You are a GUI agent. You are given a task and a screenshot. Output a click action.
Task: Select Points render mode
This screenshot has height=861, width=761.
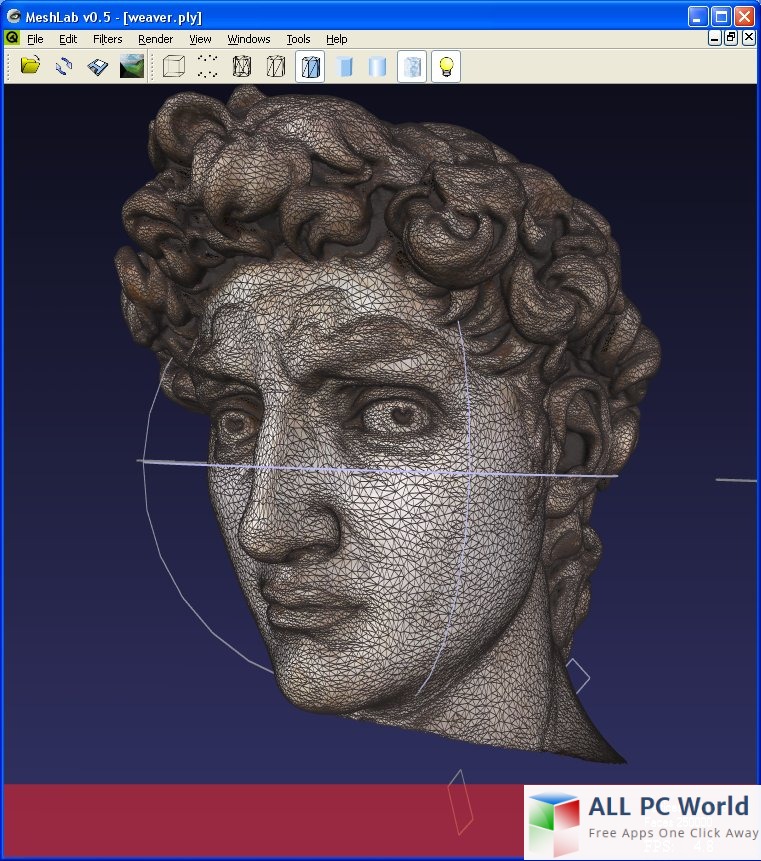click(208, 66)
